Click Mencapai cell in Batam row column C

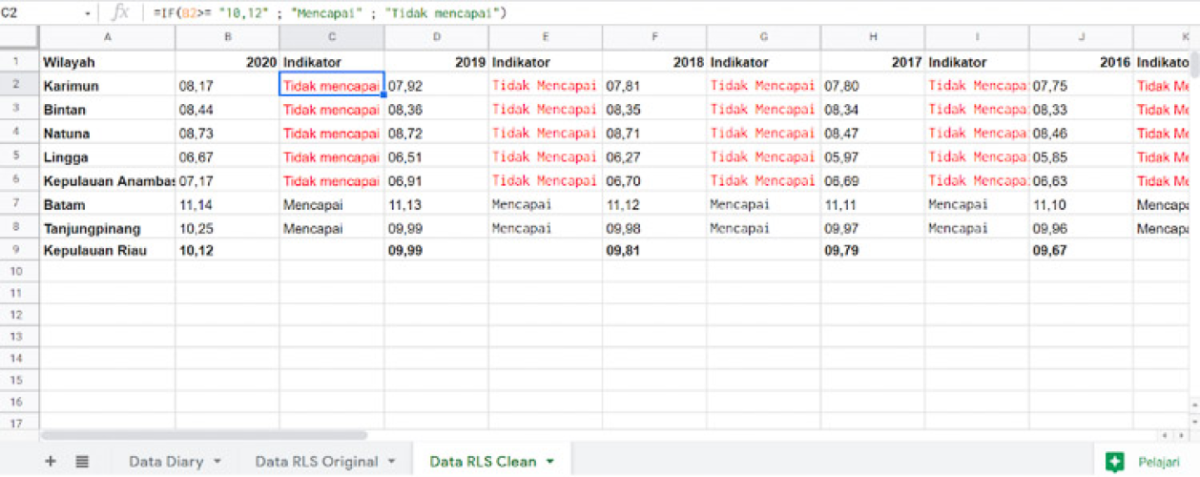click(x=332, y=204)
